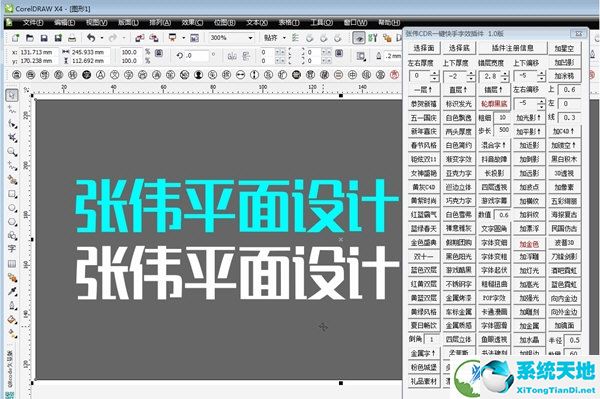Open the 视图(V) menu
This screenshot has height=399, width=600.
pos(96,23)
